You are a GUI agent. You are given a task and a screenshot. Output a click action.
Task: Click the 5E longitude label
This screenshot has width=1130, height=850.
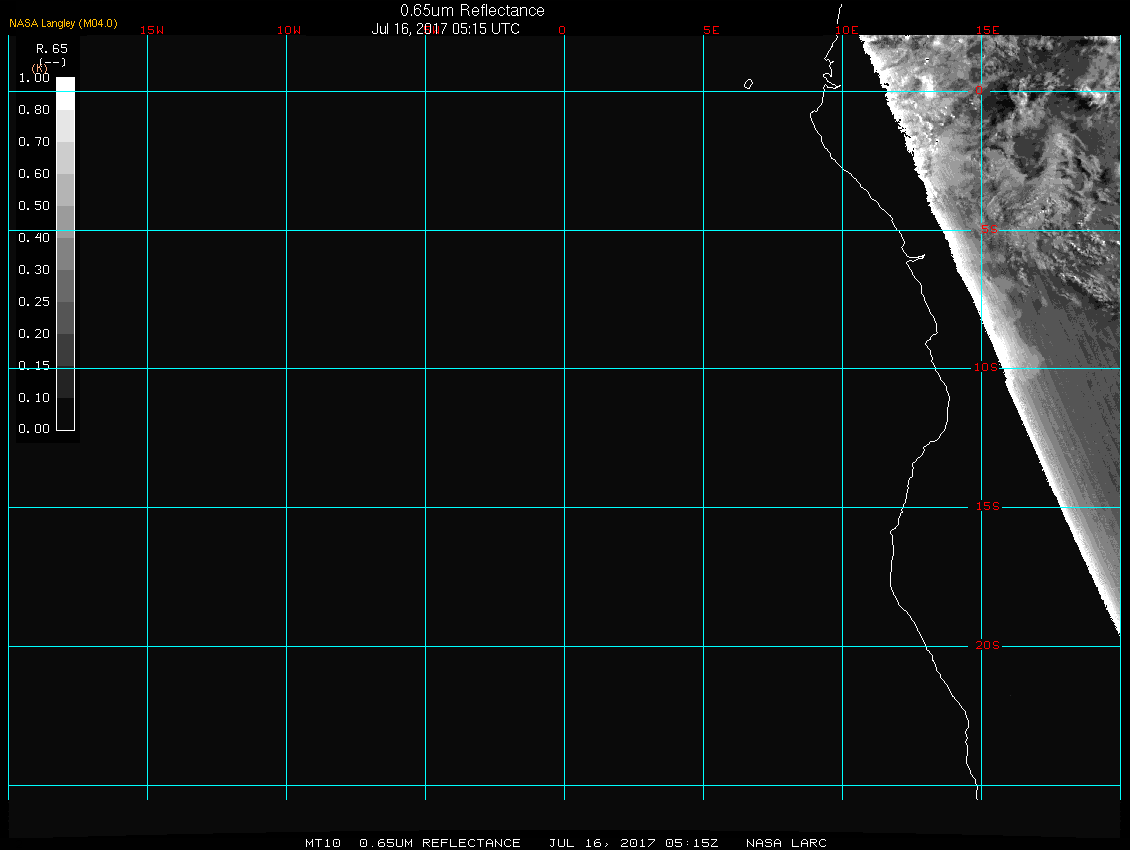coord(711,30)
